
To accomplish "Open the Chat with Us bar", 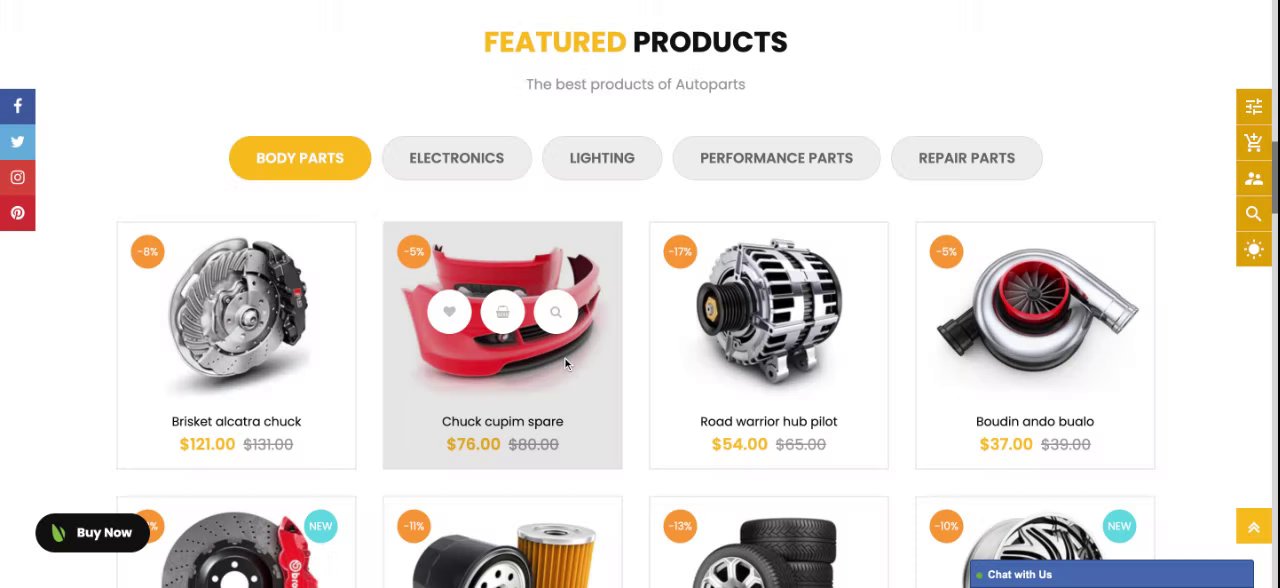I will pyautogui.click(x=1111, y=574).
